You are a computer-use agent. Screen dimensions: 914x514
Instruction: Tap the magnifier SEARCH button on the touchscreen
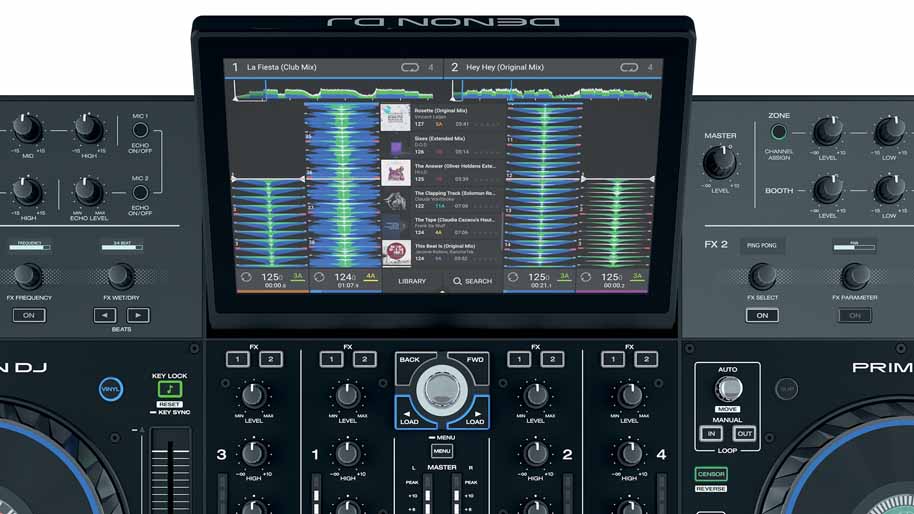[473, 281]
